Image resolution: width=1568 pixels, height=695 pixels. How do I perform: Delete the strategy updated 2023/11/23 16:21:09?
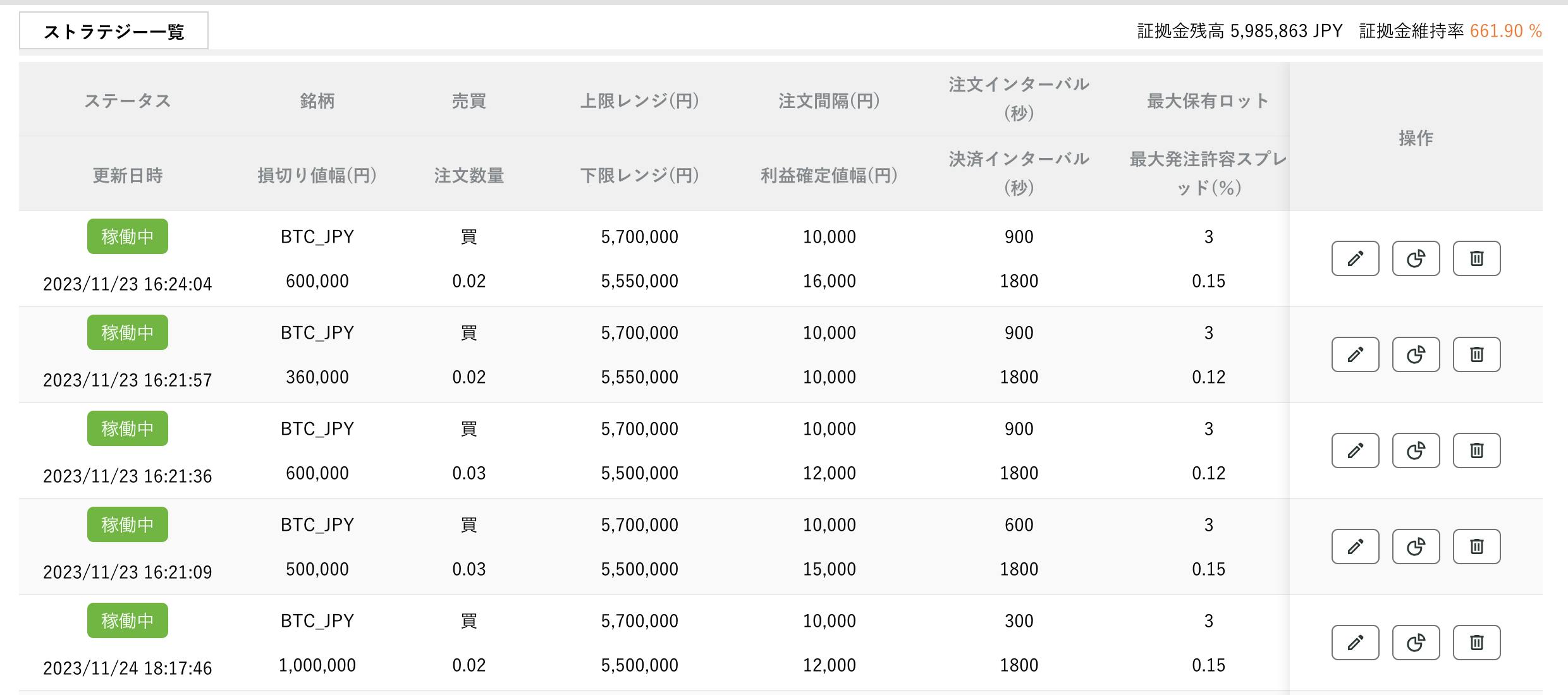click(1476, 546)
